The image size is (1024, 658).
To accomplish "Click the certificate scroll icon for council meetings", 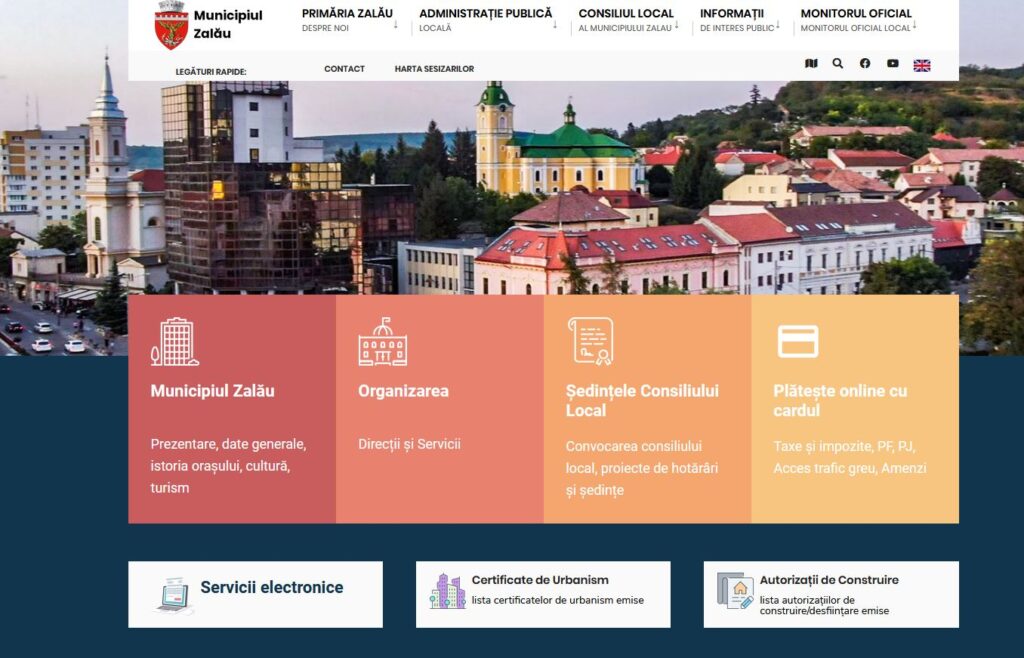I will point(590,341).
